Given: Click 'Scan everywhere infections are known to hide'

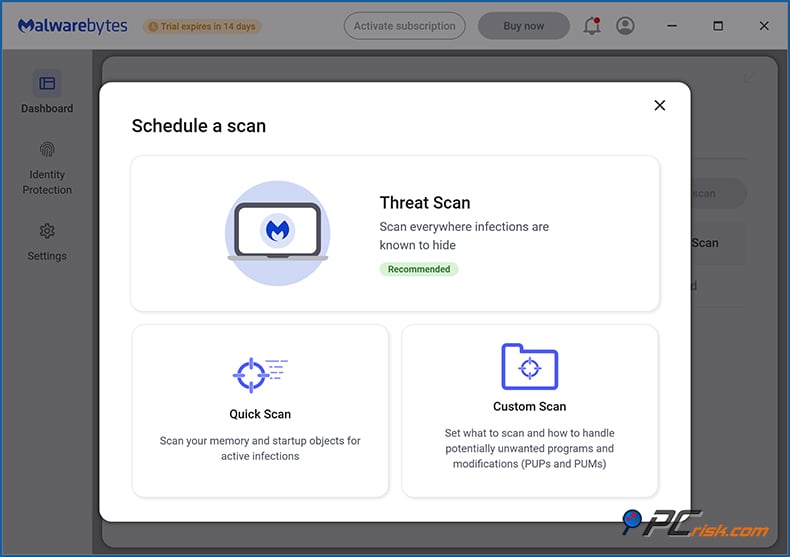Looking at the screenshot, I should click(x=464, y=236).
